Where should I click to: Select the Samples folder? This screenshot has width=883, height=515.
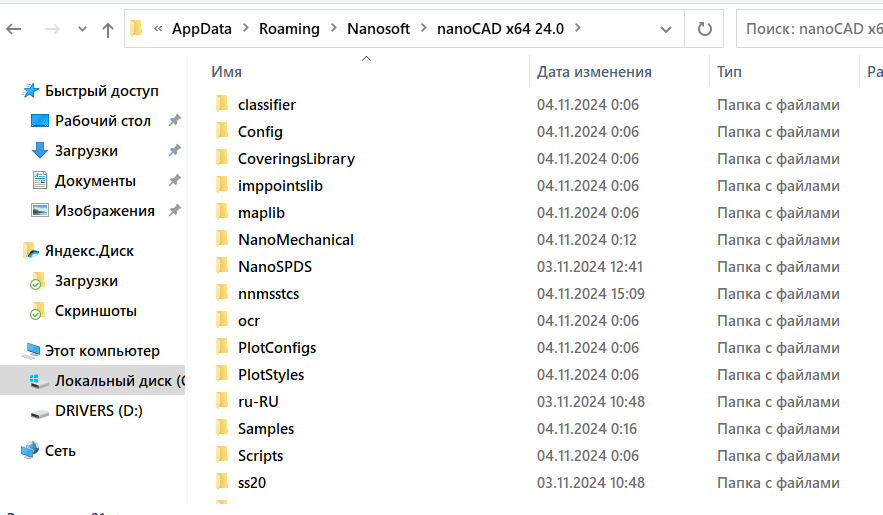tap(266, 429)
